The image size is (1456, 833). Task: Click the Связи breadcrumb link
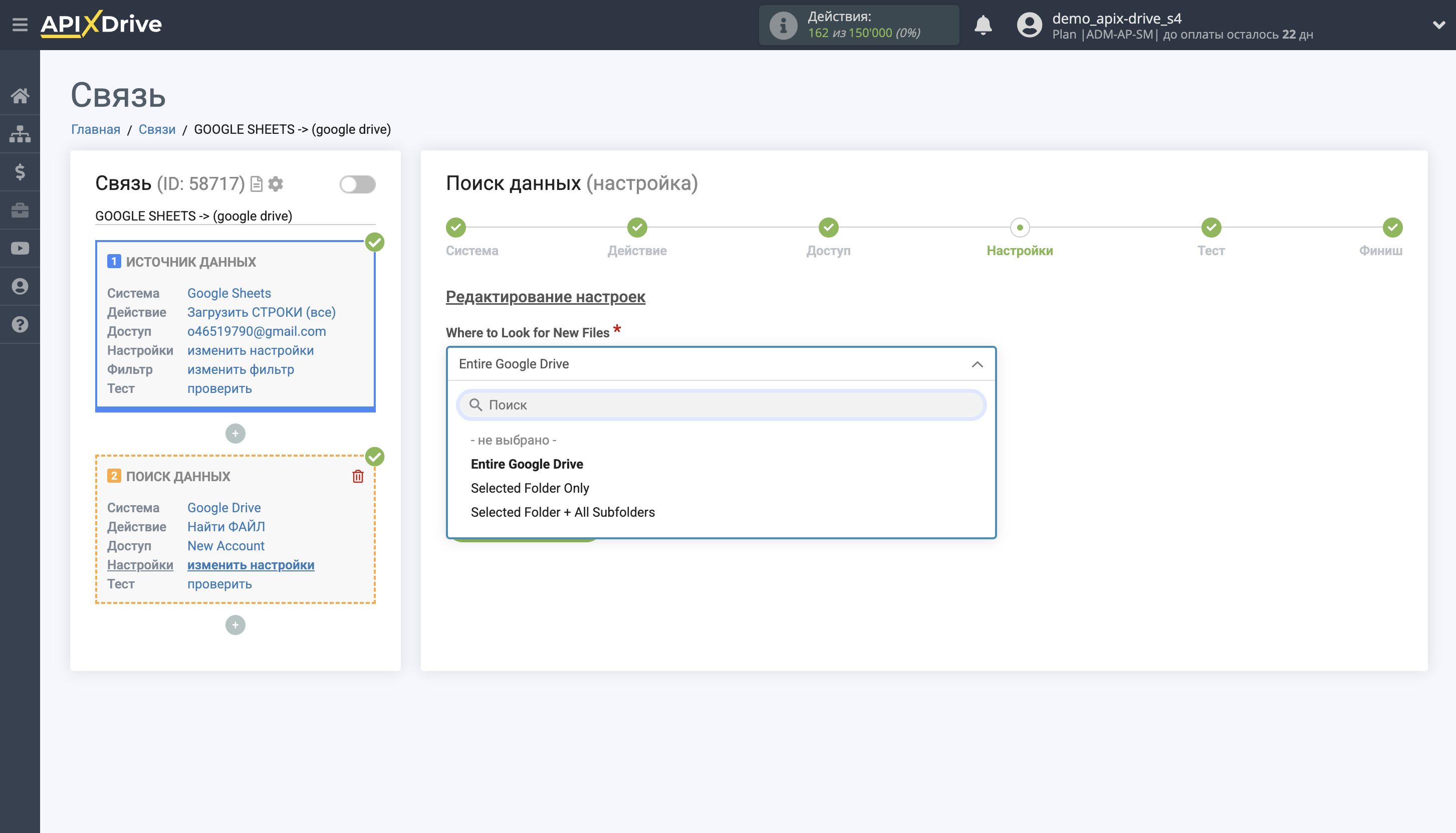coord(157,129)
